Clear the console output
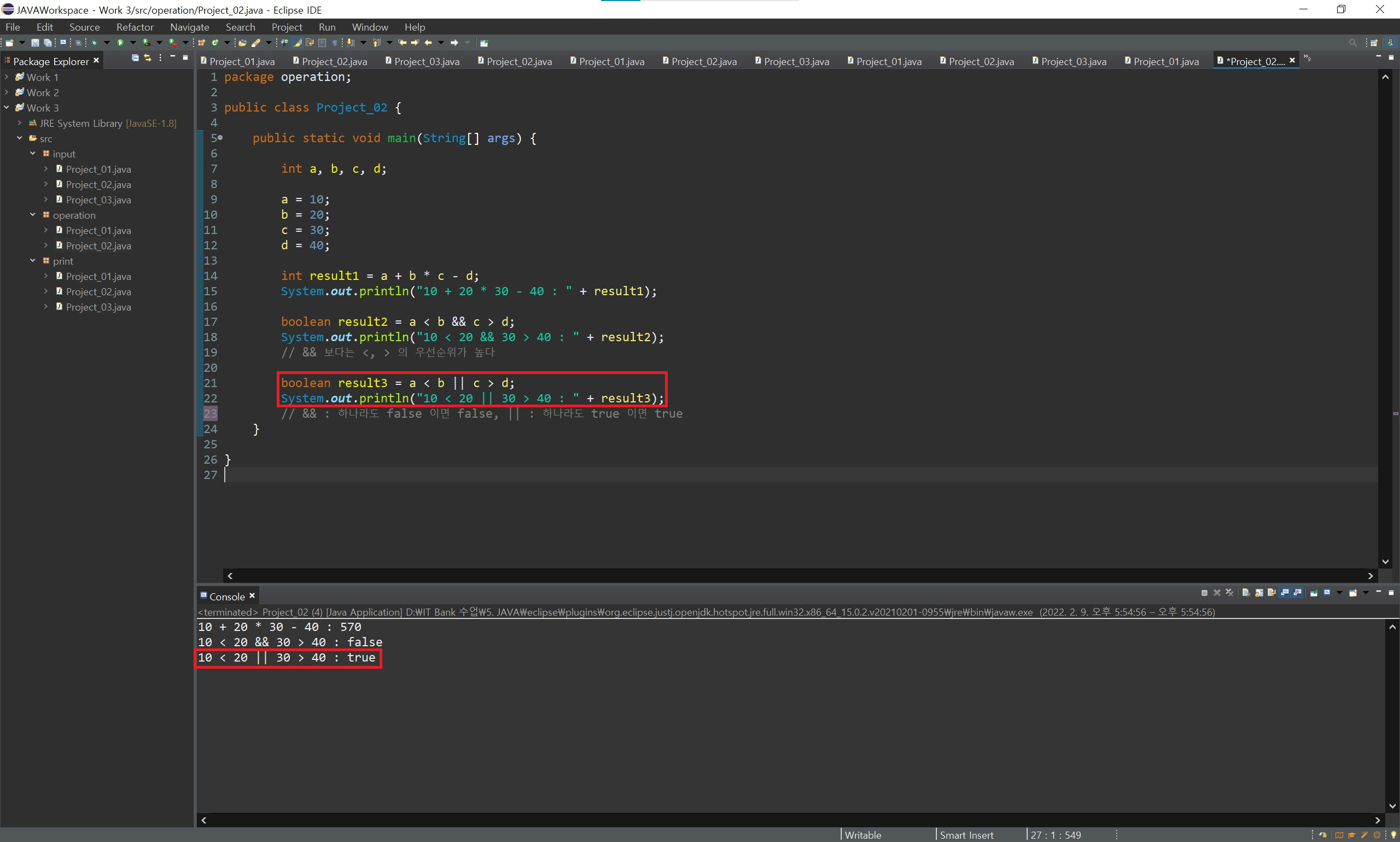 (1246, 593)
